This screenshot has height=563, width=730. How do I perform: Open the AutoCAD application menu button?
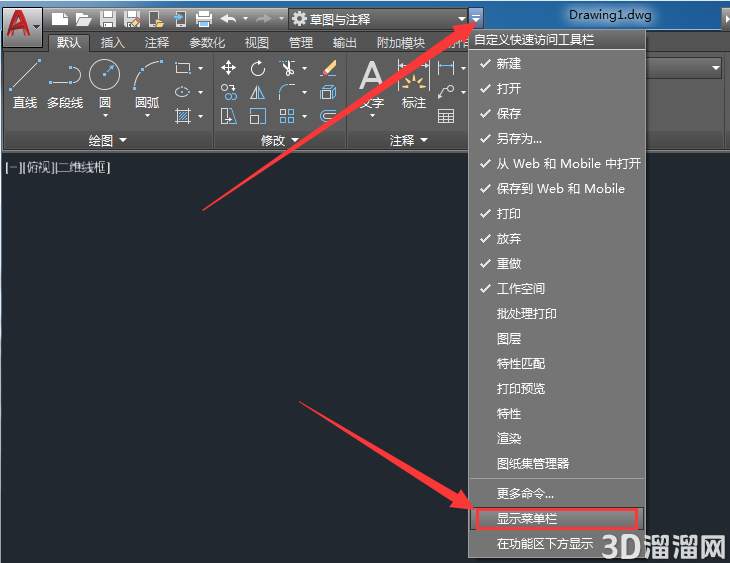[x=22, y=27]
